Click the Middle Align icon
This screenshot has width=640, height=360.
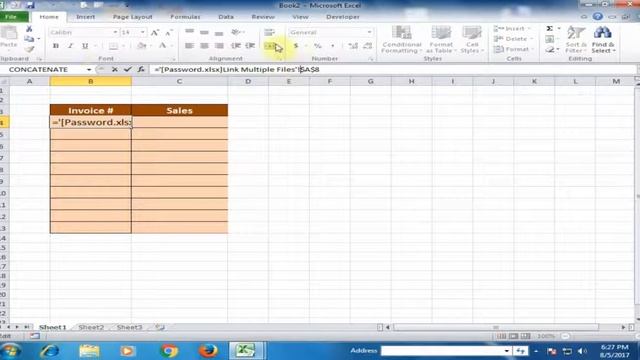tap(204, 32)
